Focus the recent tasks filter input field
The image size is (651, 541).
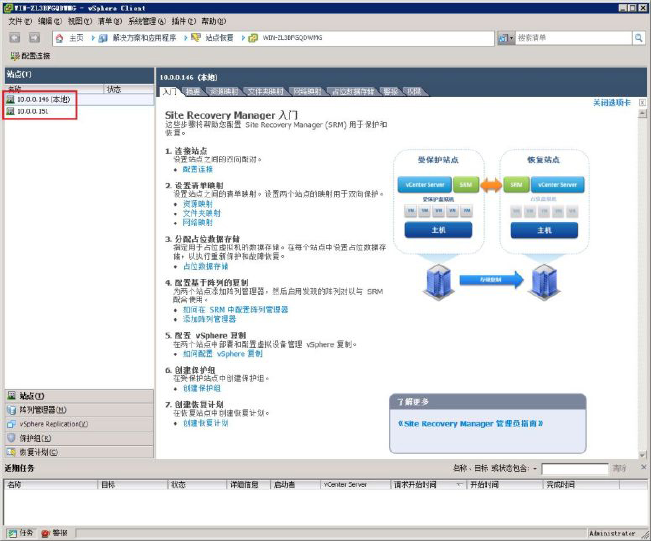[x=575, y=469]
